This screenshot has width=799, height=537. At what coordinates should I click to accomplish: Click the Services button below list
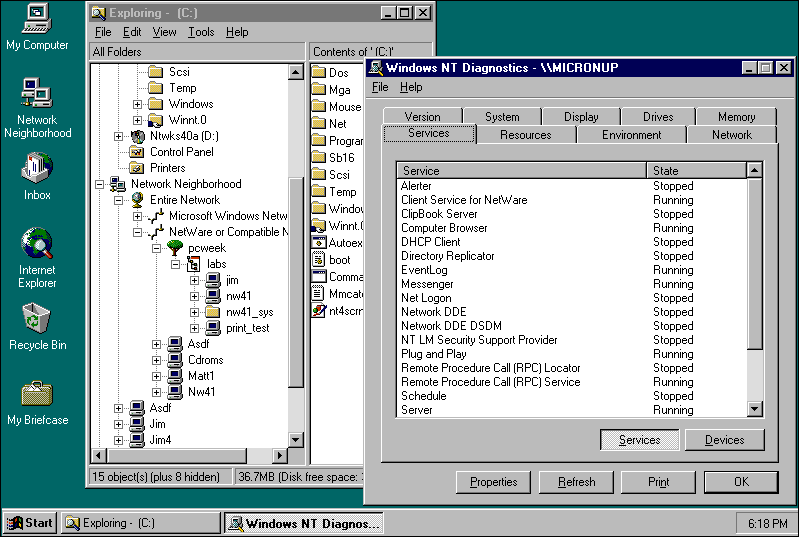point(640,440)
